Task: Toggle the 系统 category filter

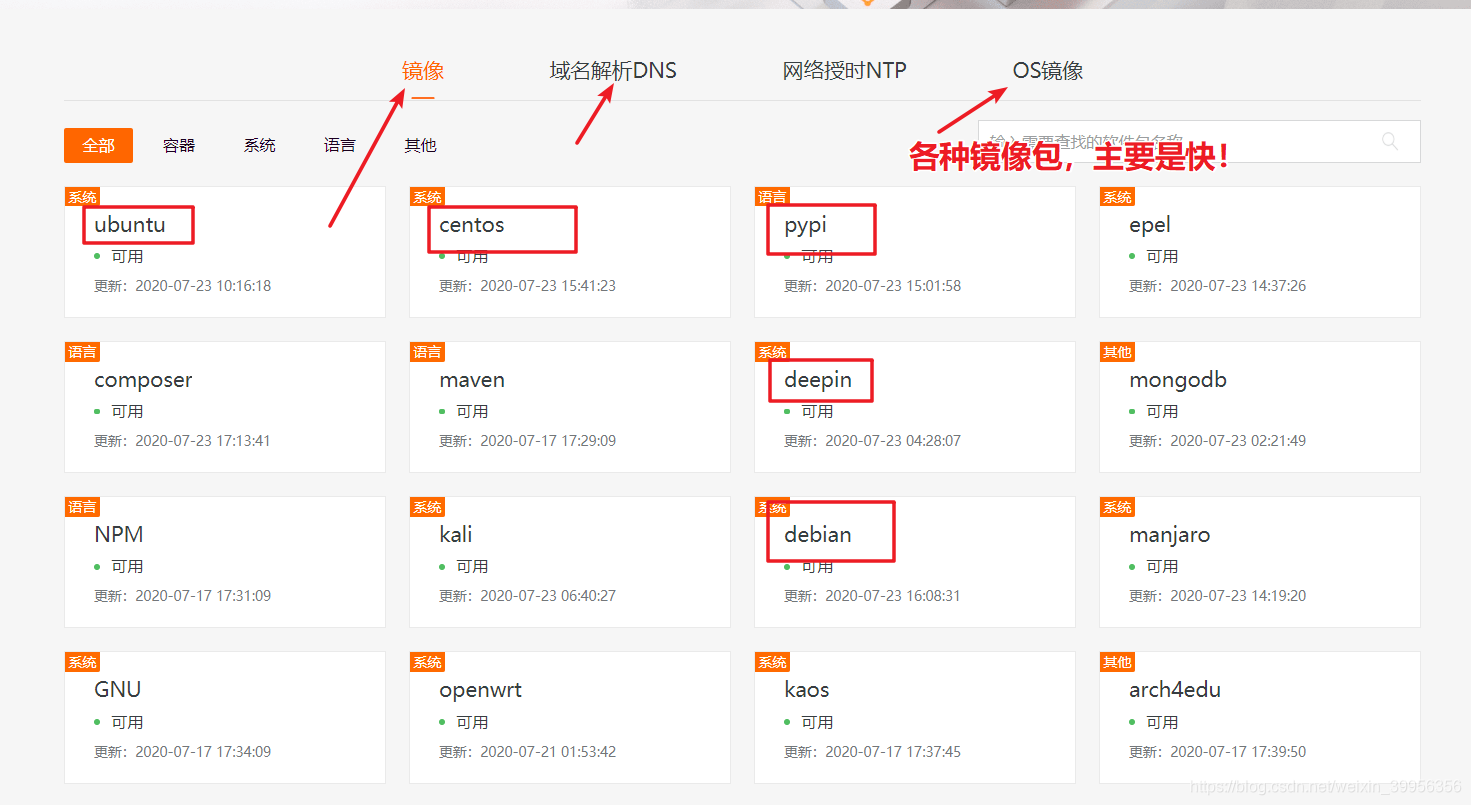Action: pyautogui.click(x=259, y=145)
